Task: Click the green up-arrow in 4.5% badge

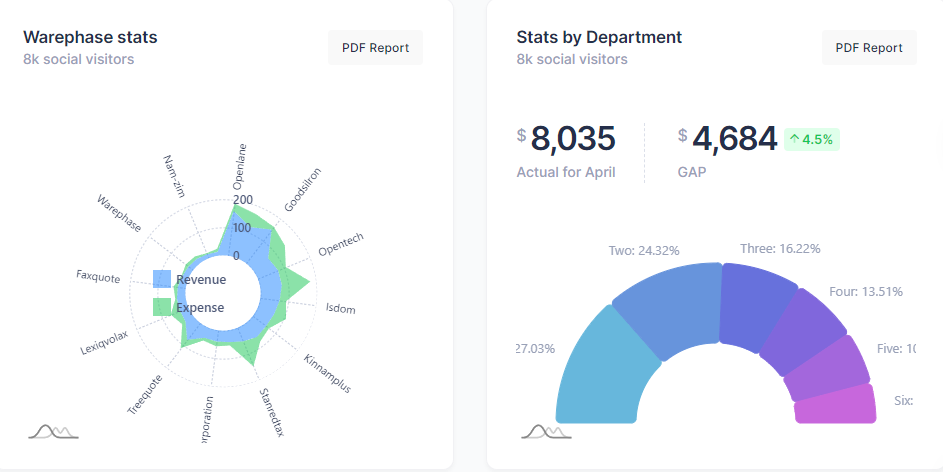Action: coord(794,139)
